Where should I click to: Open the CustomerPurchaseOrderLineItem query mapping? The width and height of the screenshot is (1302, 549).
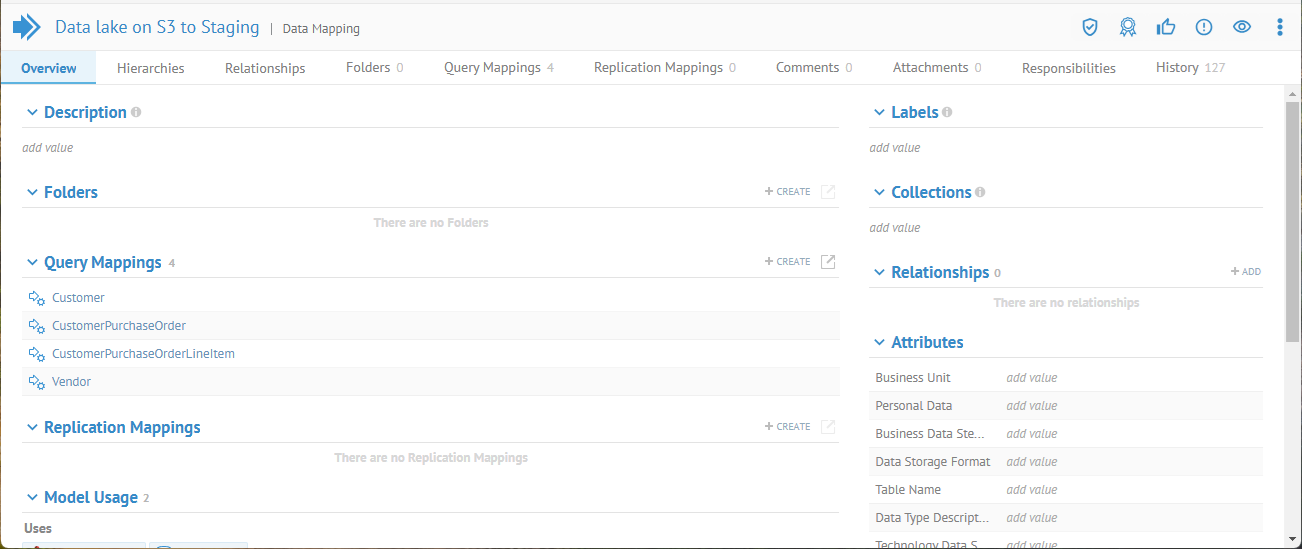point(143,354)
